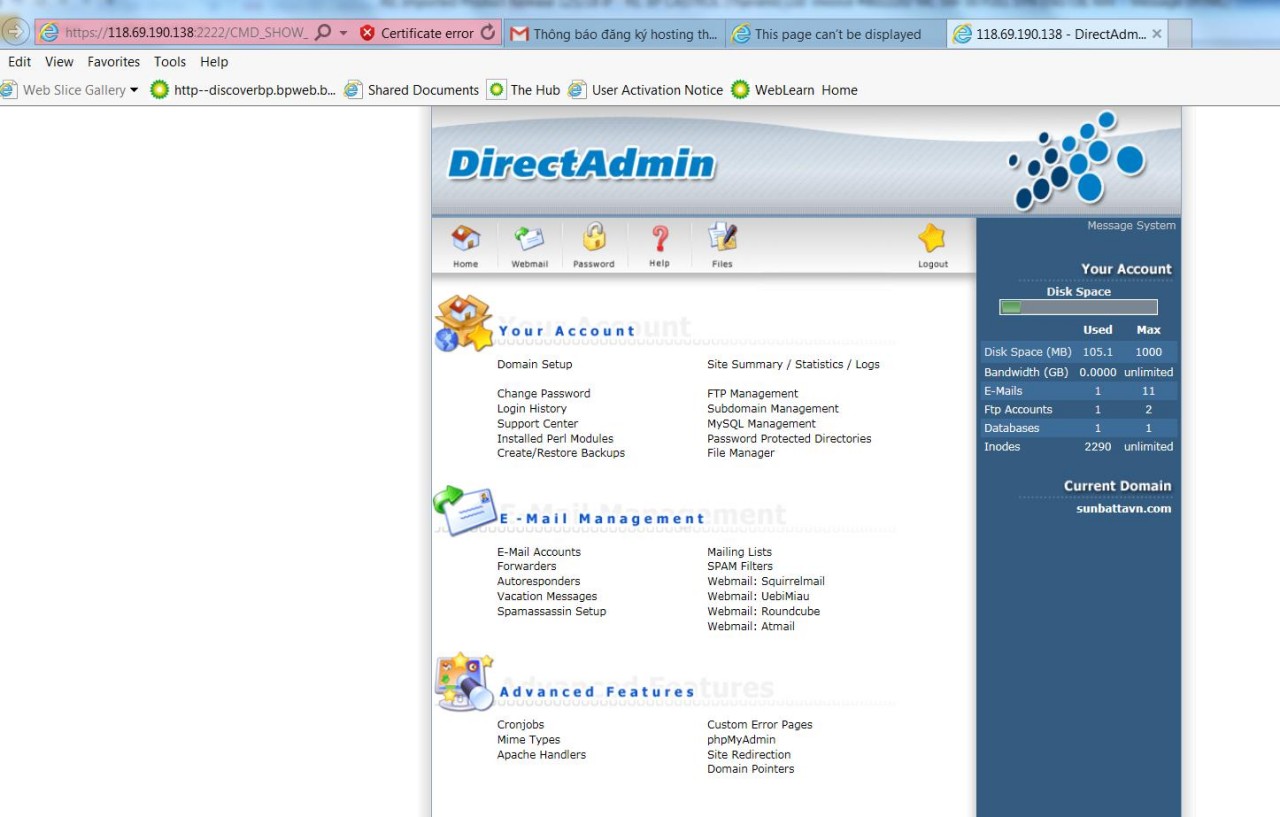The width and height of the screenshot is (1280, 817).
Task: Open Web Slice Gallery favorites dropdown
Action: (70, 90)
